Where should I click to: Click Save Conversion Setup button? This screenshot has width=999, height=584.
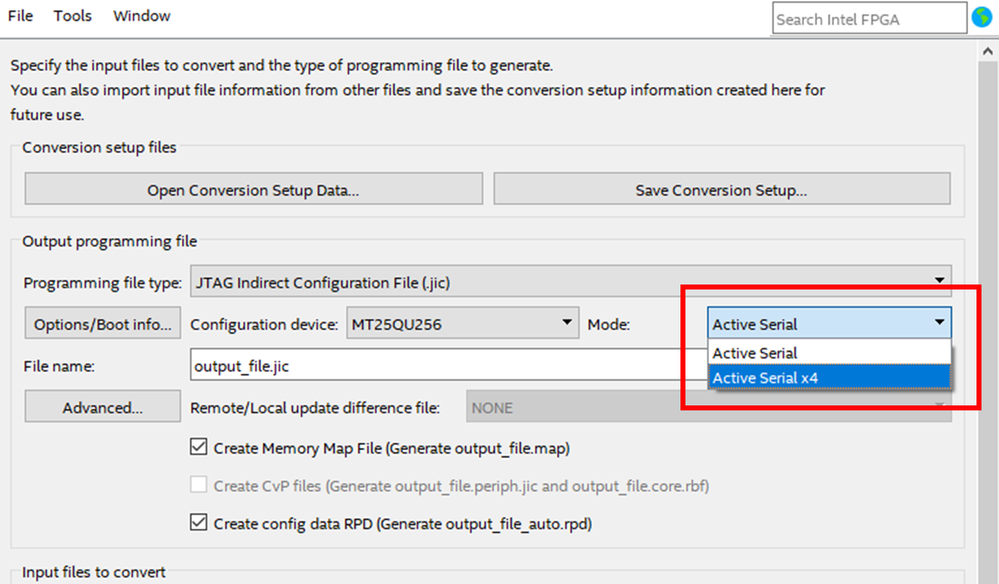[x=721, y=190]
